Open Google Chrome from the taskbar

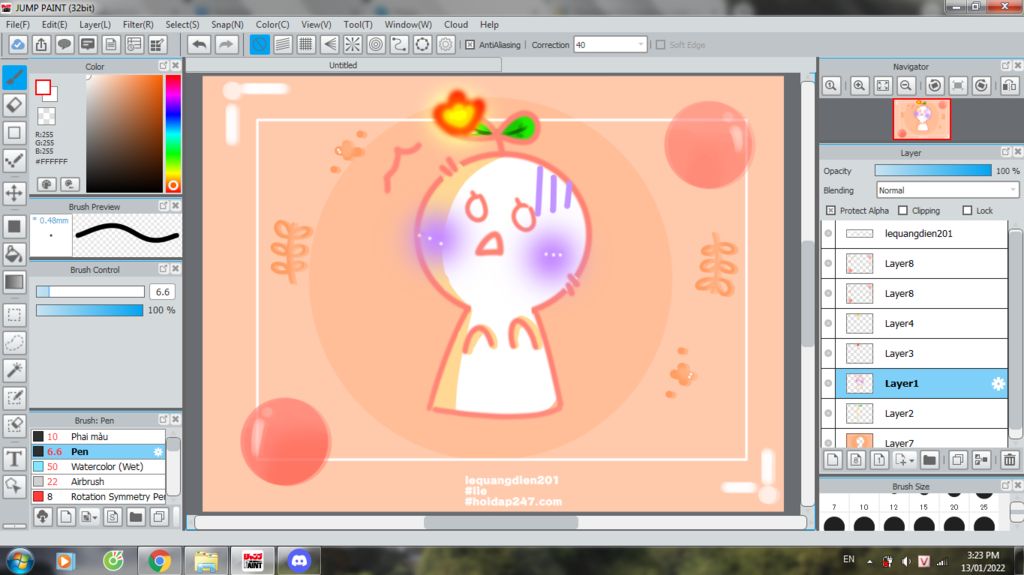coord(159,561)
